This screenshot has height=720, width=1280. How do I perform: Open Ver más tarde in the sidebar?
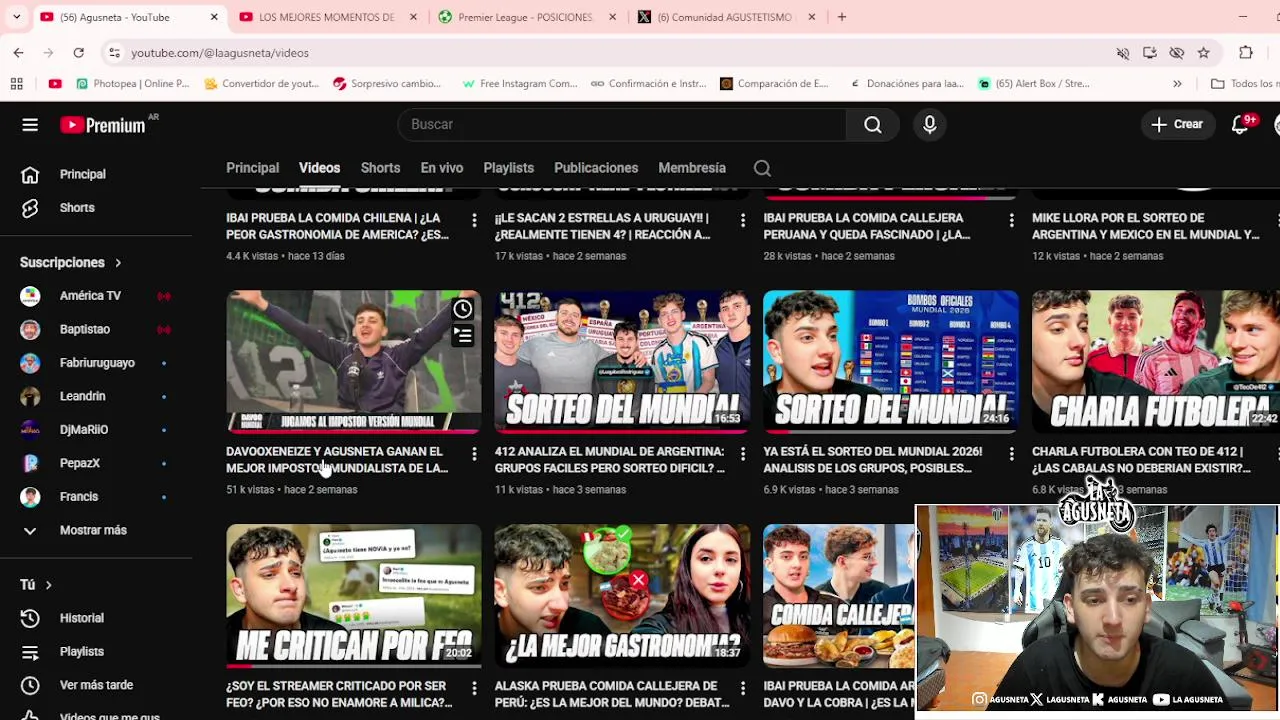[96, 685]
